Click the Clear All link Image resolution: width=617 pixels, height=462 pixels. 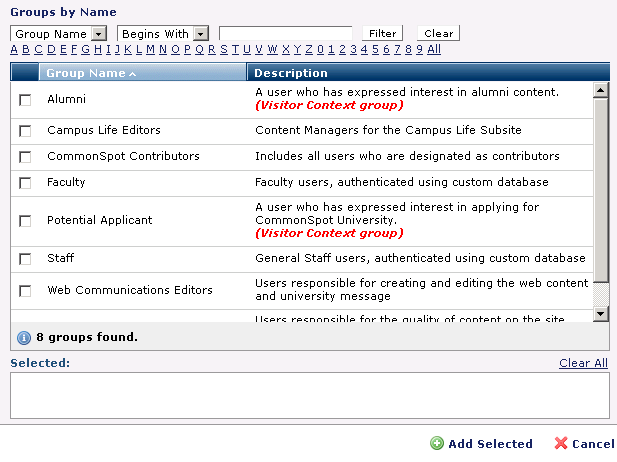coord(583,363)
